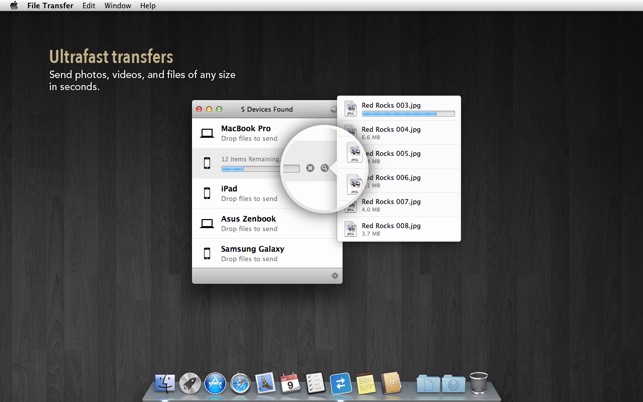Image resolution: width=643 pixels, height=402 pixels.
Task: Open the Apple menu
Action: [14, 5]
